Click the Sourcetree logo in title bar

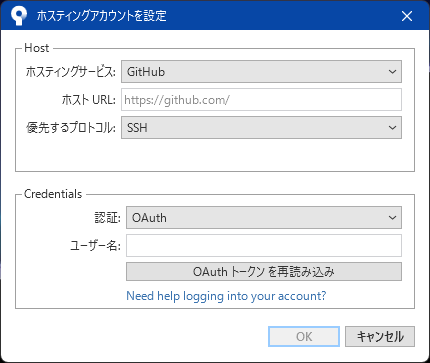point(18,16)
